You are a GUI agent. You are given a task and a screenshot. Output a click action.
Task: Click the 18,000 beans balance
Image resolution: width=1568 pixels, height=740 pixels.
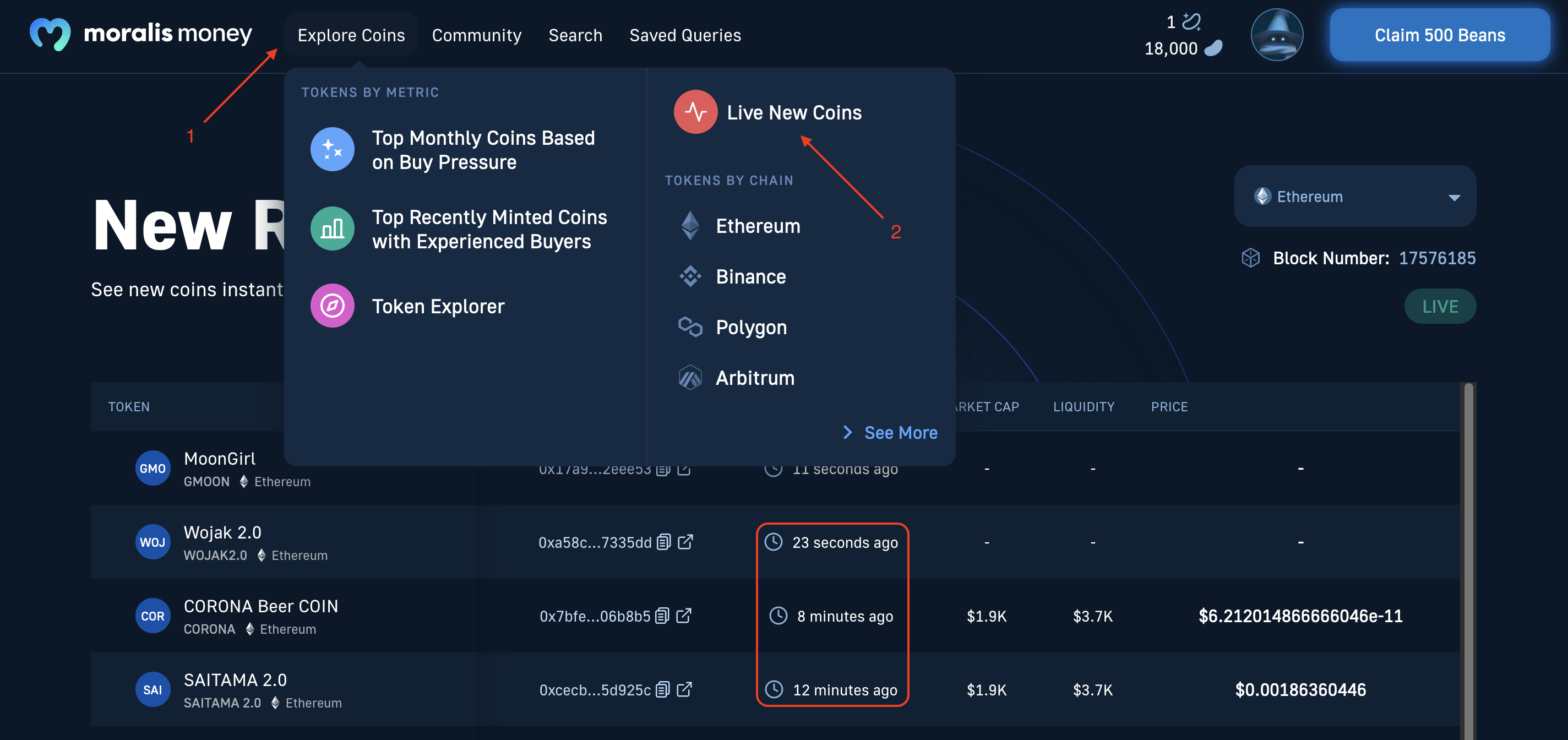coord(1170,48)
